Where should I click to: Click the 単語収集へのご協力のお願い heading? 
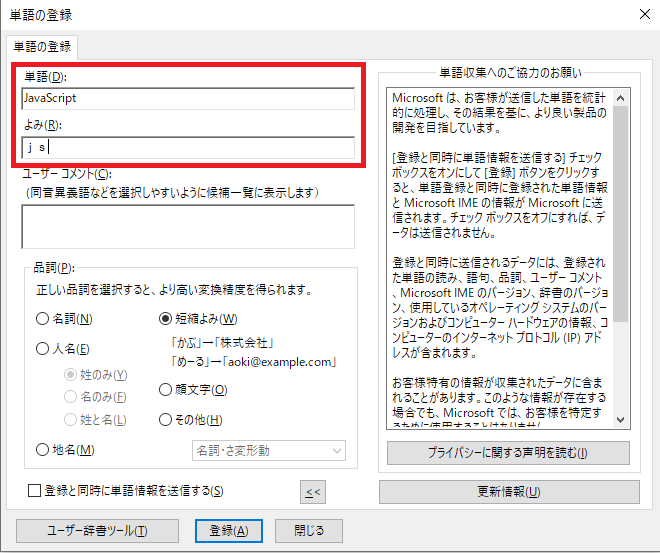tap(510, 73)
